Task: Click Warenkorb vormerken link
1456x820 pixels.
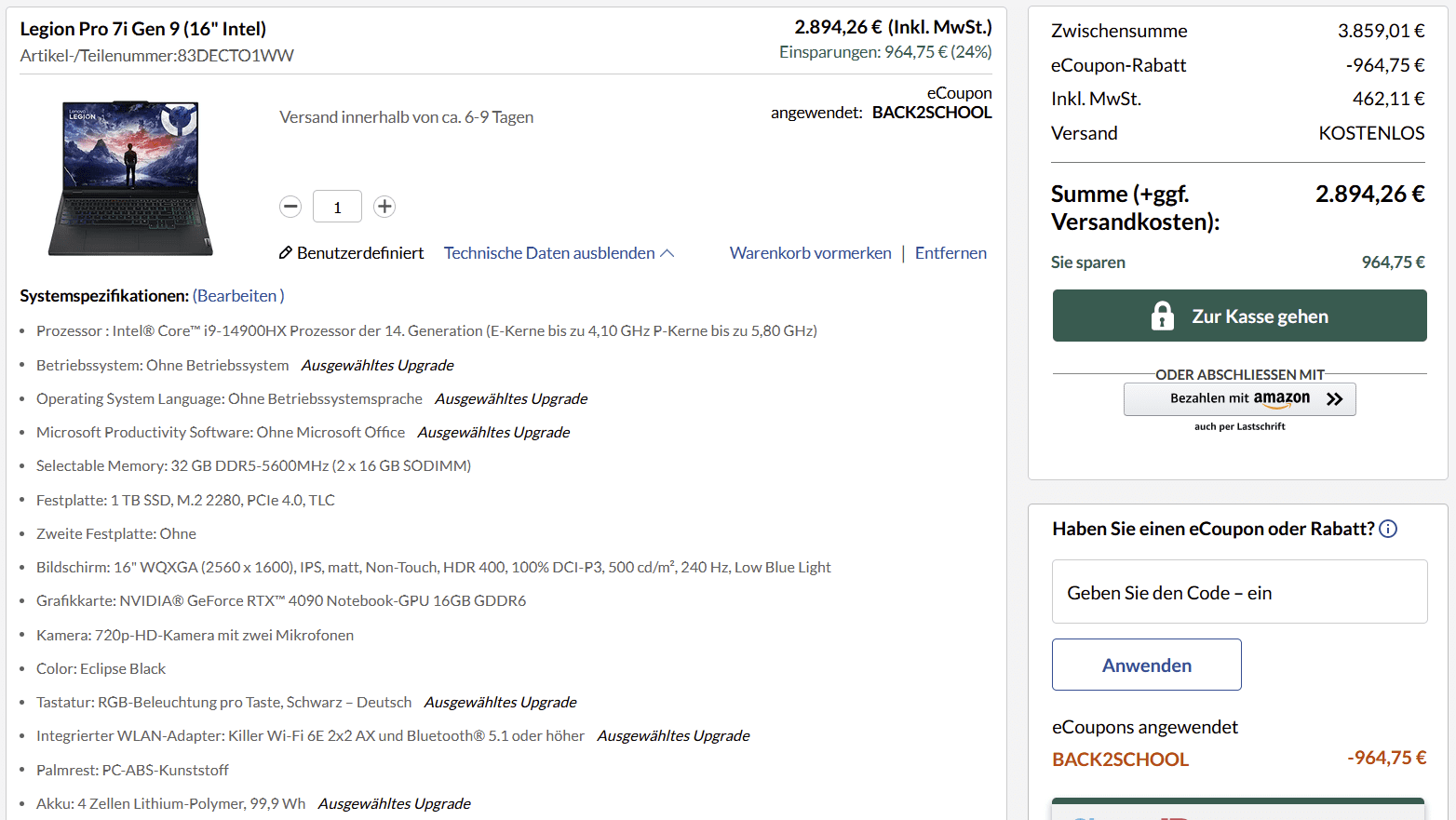Action: [810, 253]
